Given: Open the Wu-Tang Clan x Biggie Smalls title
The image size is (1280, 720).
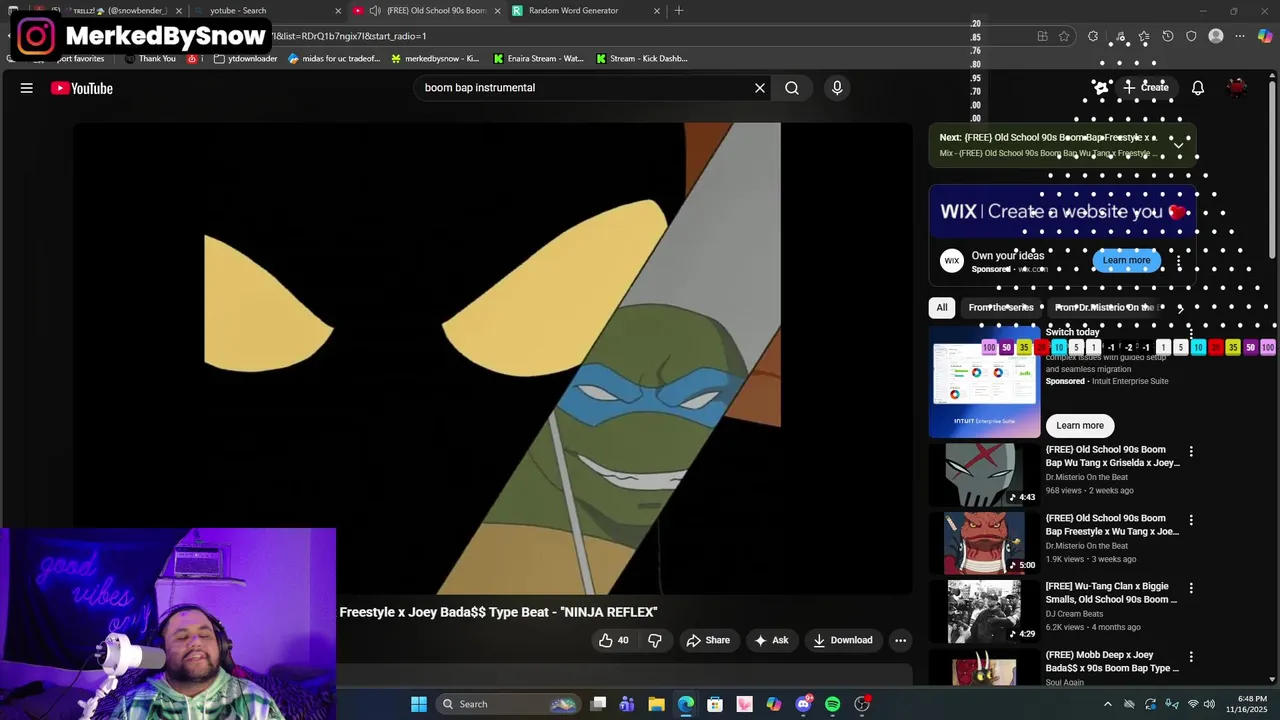Looking at the screenshot, I should [x=1111, y=593].
